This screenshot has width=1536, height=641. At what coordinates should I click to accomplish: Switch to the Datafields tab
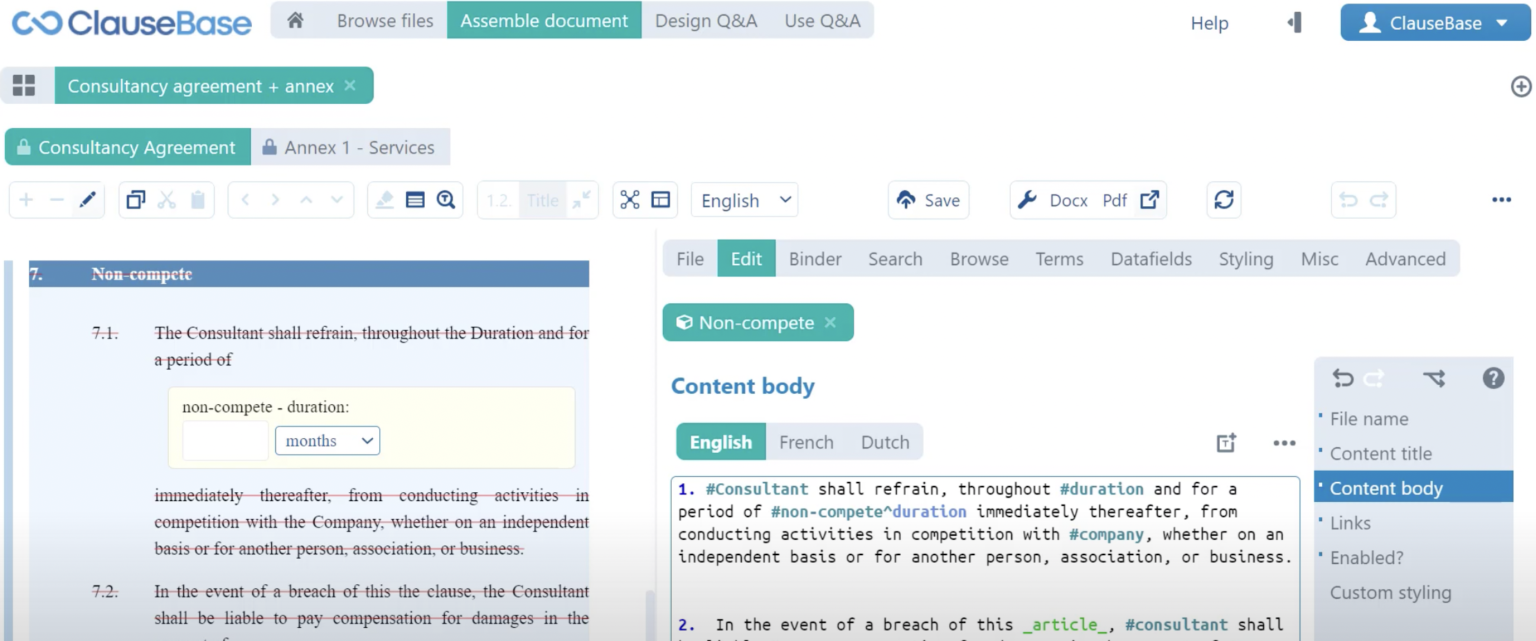pos(1151,259)
